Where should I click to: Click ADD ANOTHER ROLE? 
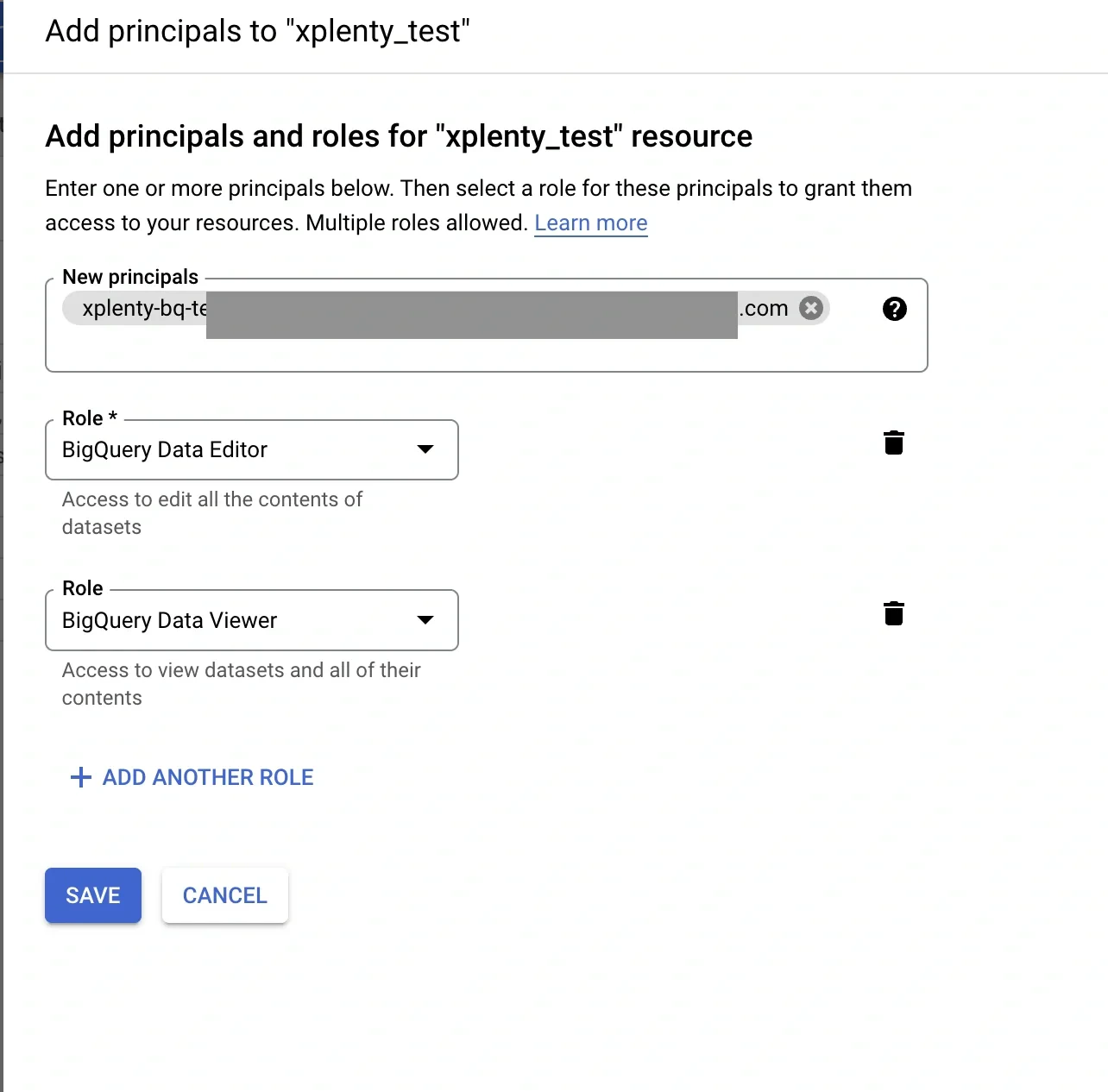click(207, 776)
